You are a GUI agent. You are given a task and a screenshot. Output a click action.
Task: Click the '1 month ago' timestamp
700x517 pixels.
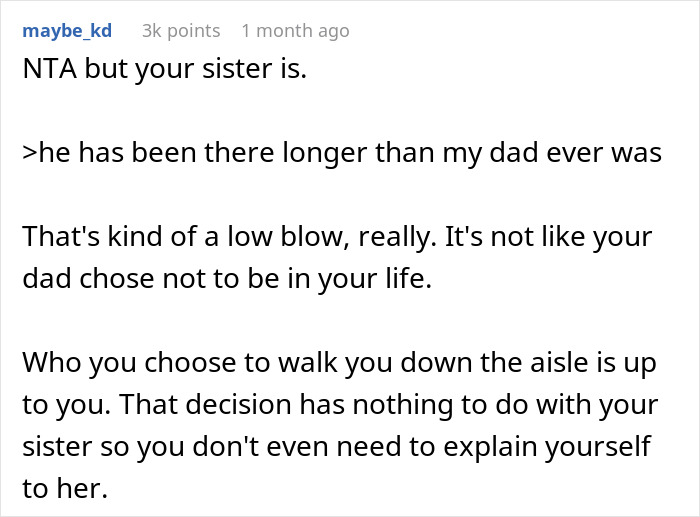302,31
